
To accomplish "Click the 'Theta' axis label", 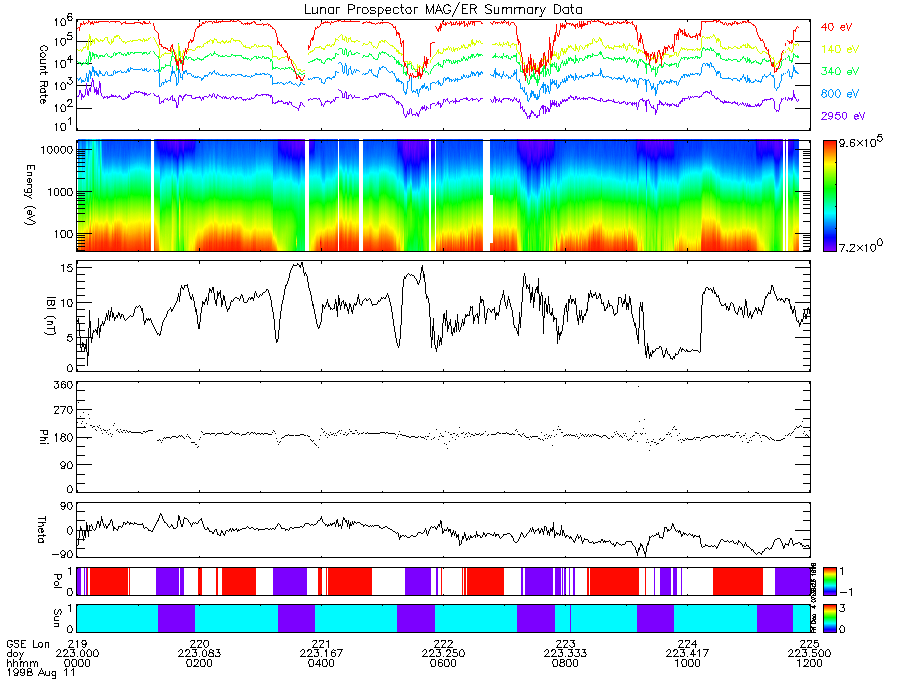I will pos(41,529).
